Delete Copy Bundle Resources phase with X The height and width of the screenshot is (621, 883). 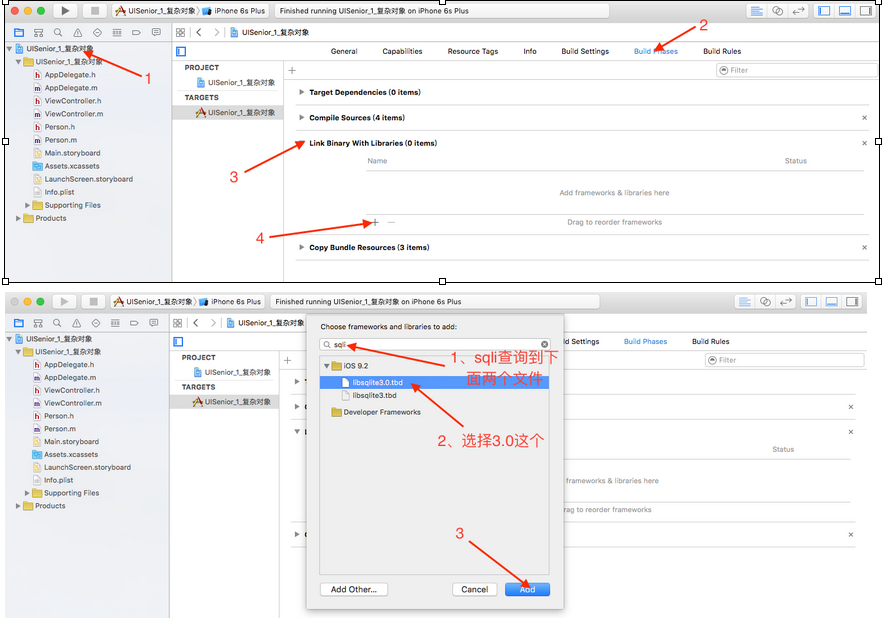pos(864,247)
